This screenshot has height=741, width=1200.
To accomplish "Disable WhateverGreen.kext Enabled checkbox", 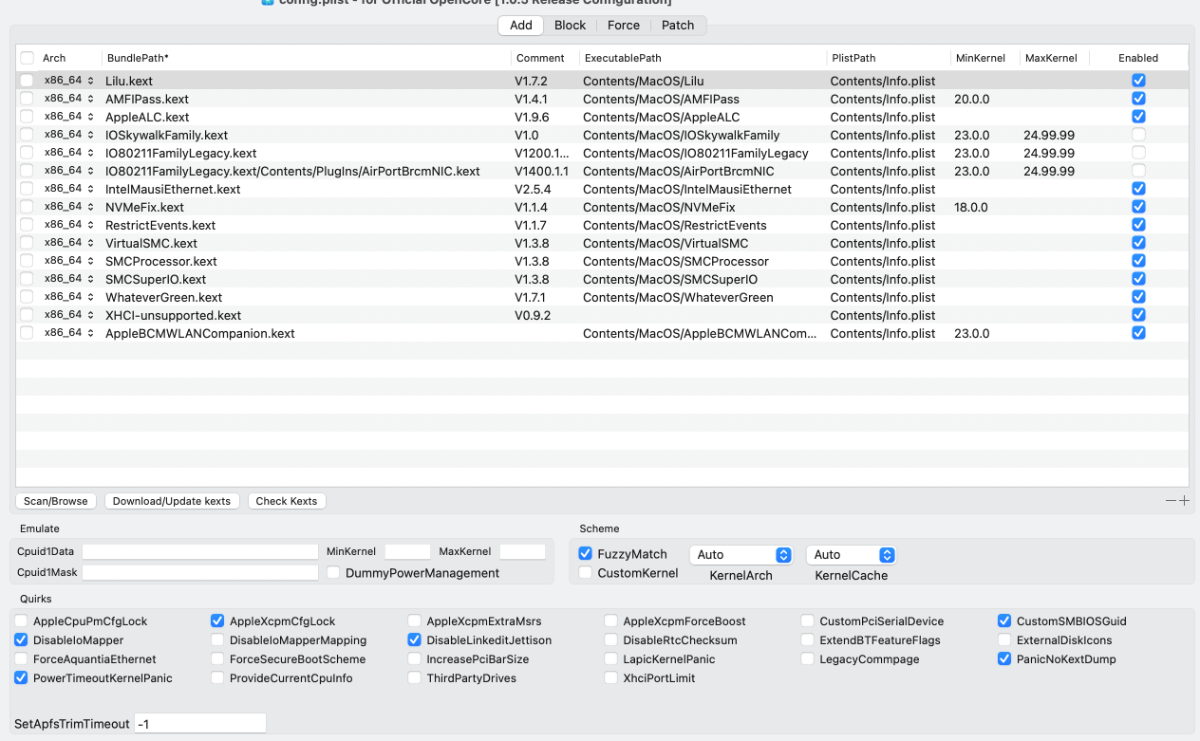I will tap(1138, 296).
